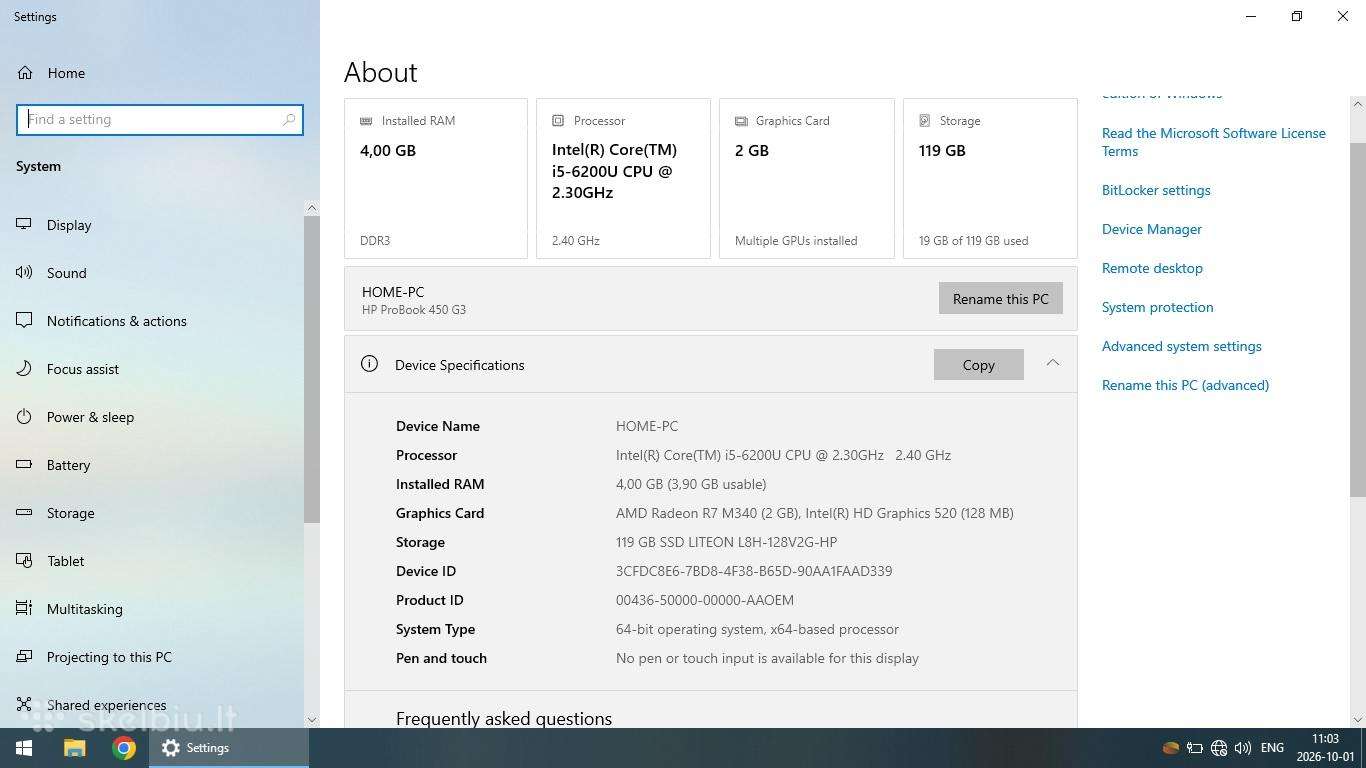Click the Shared experiences icon
The height and width of the screenshot is (768, 1366).
(x=24, y=705)
